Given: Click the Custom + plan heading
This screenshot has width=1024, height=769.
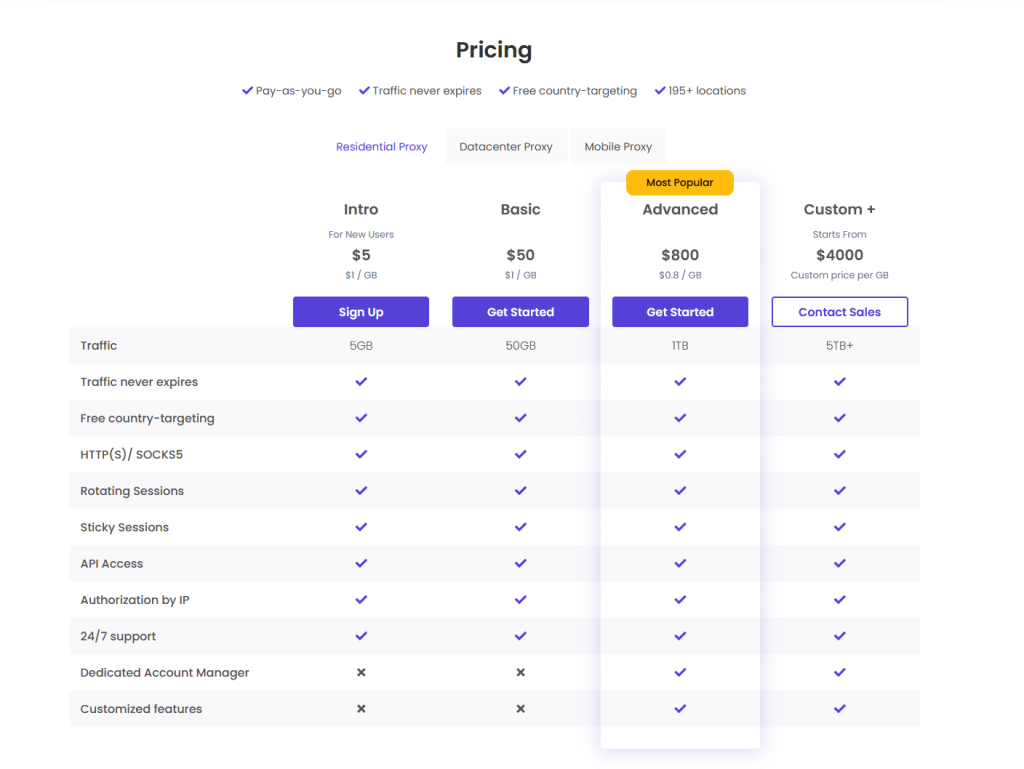Looking at the screenshot, I should click(x=839, y=210).
